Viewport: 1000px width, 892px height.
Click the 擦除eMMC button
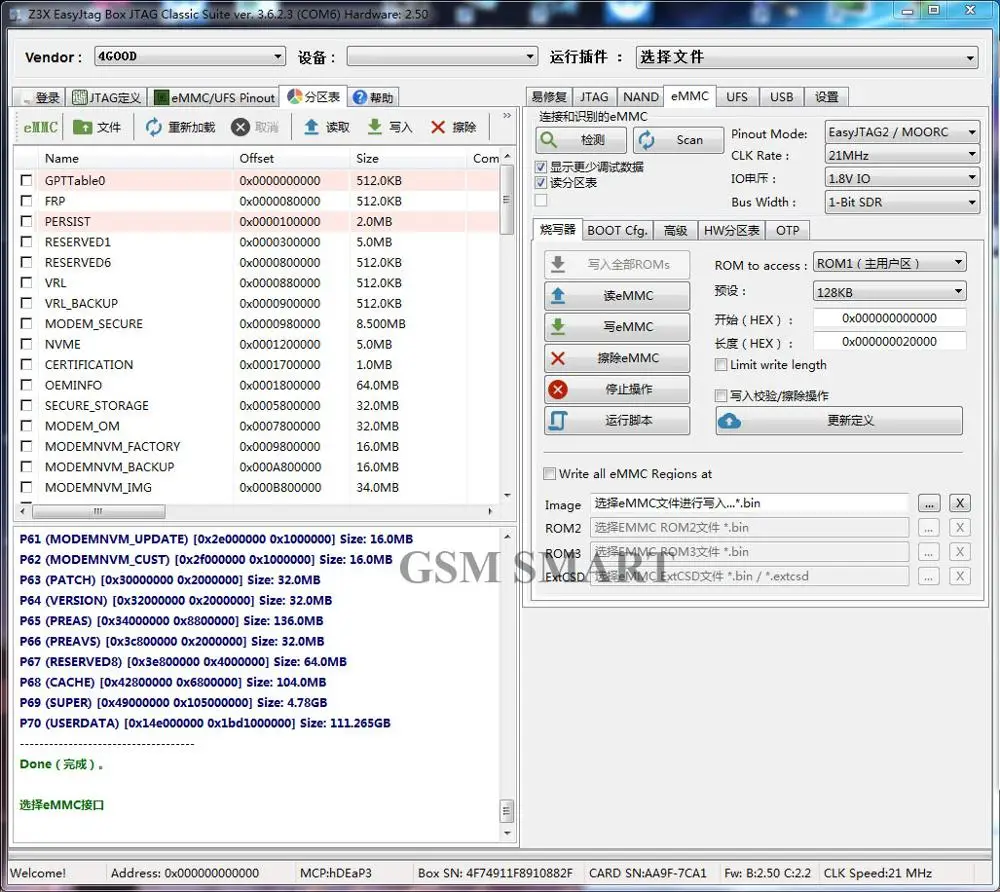(616, 358)
